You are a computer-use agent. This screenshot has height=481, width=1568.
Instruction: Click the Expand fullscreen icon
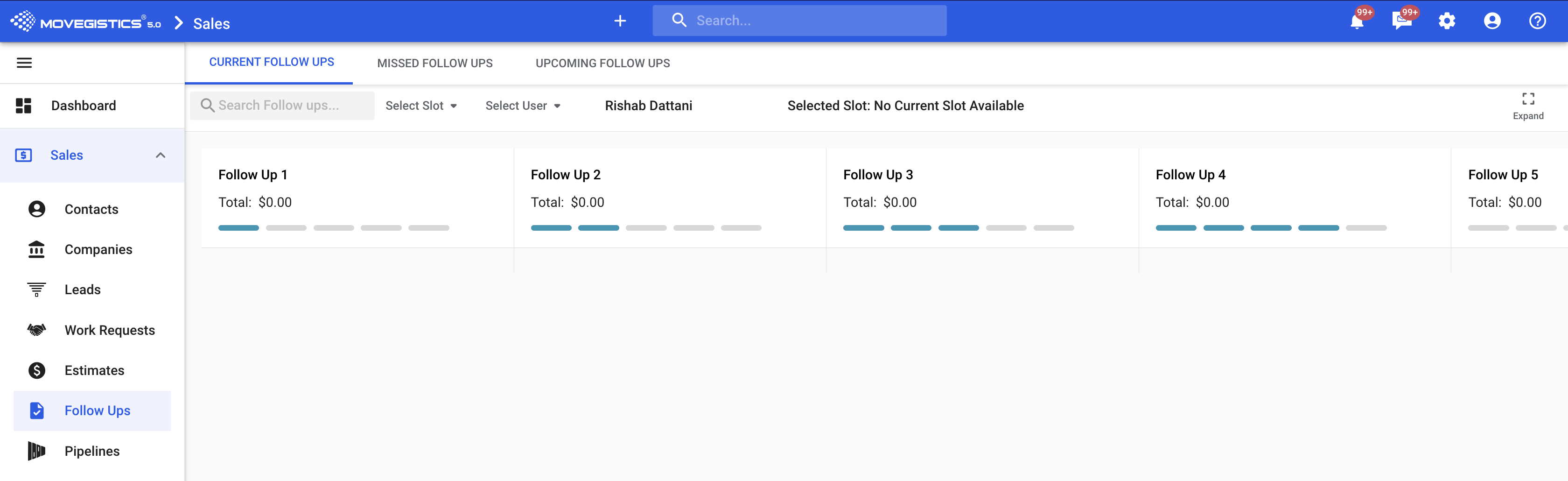point(1528,99)
